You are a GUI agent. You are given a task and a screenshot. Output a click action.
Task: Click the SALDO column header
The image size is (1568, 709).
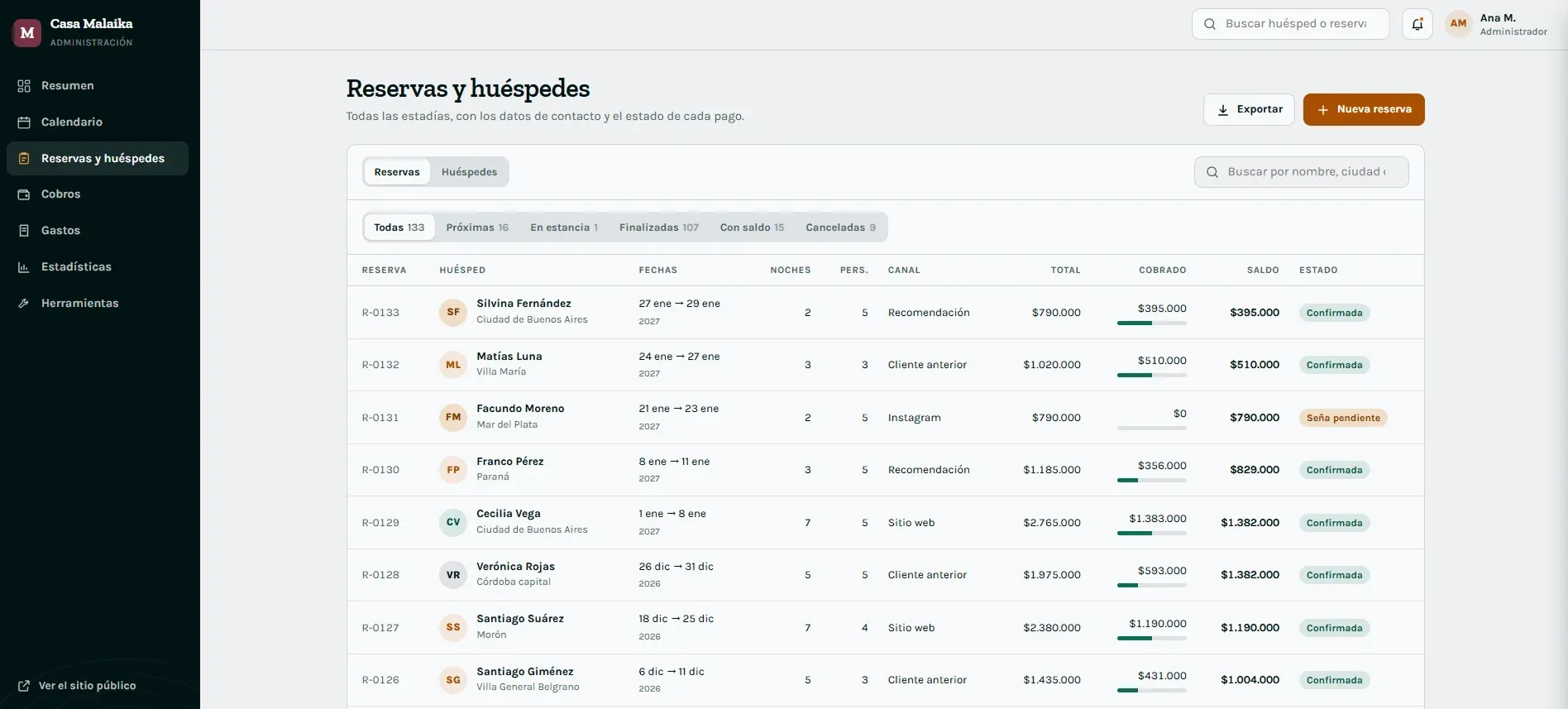click(1263, 271)
